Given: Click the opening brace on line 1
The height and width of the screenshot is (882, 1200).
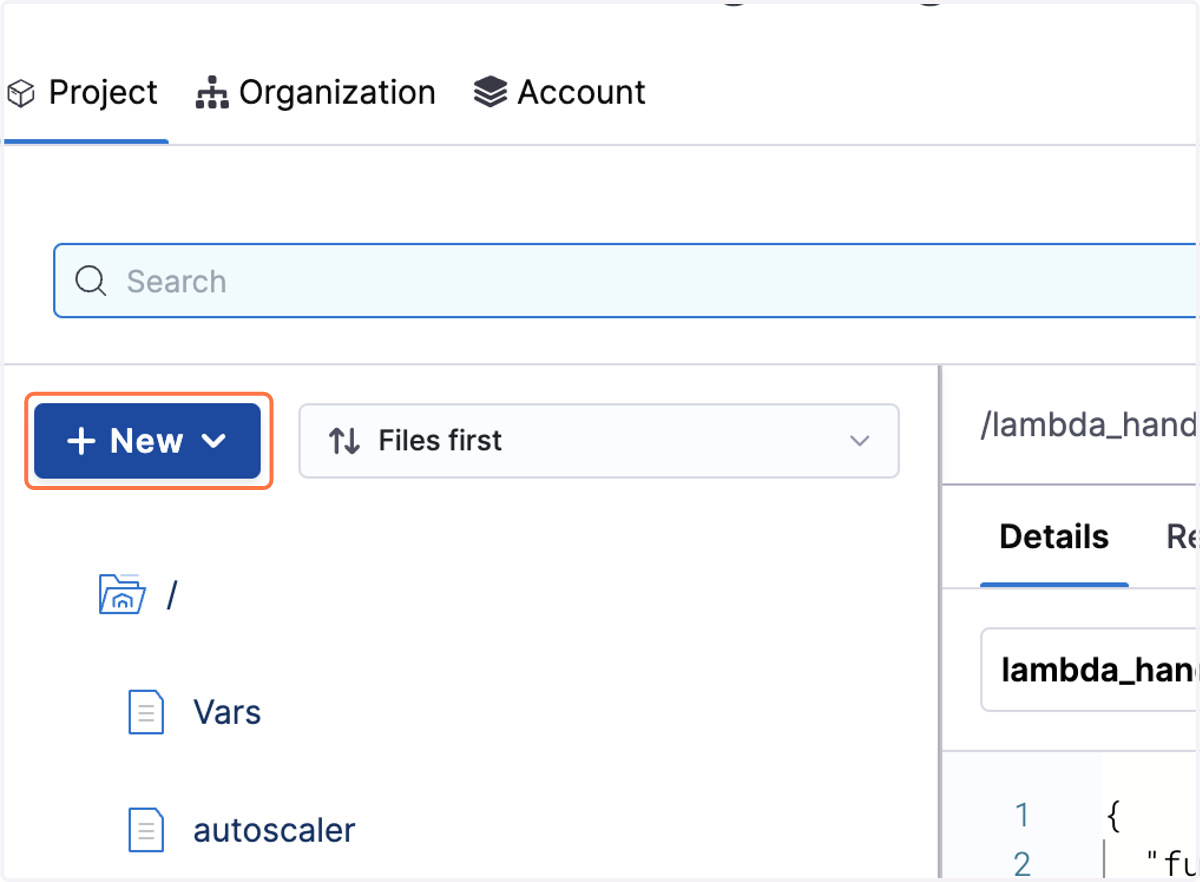Looking at the screenshot, I should click(1115, 816).
